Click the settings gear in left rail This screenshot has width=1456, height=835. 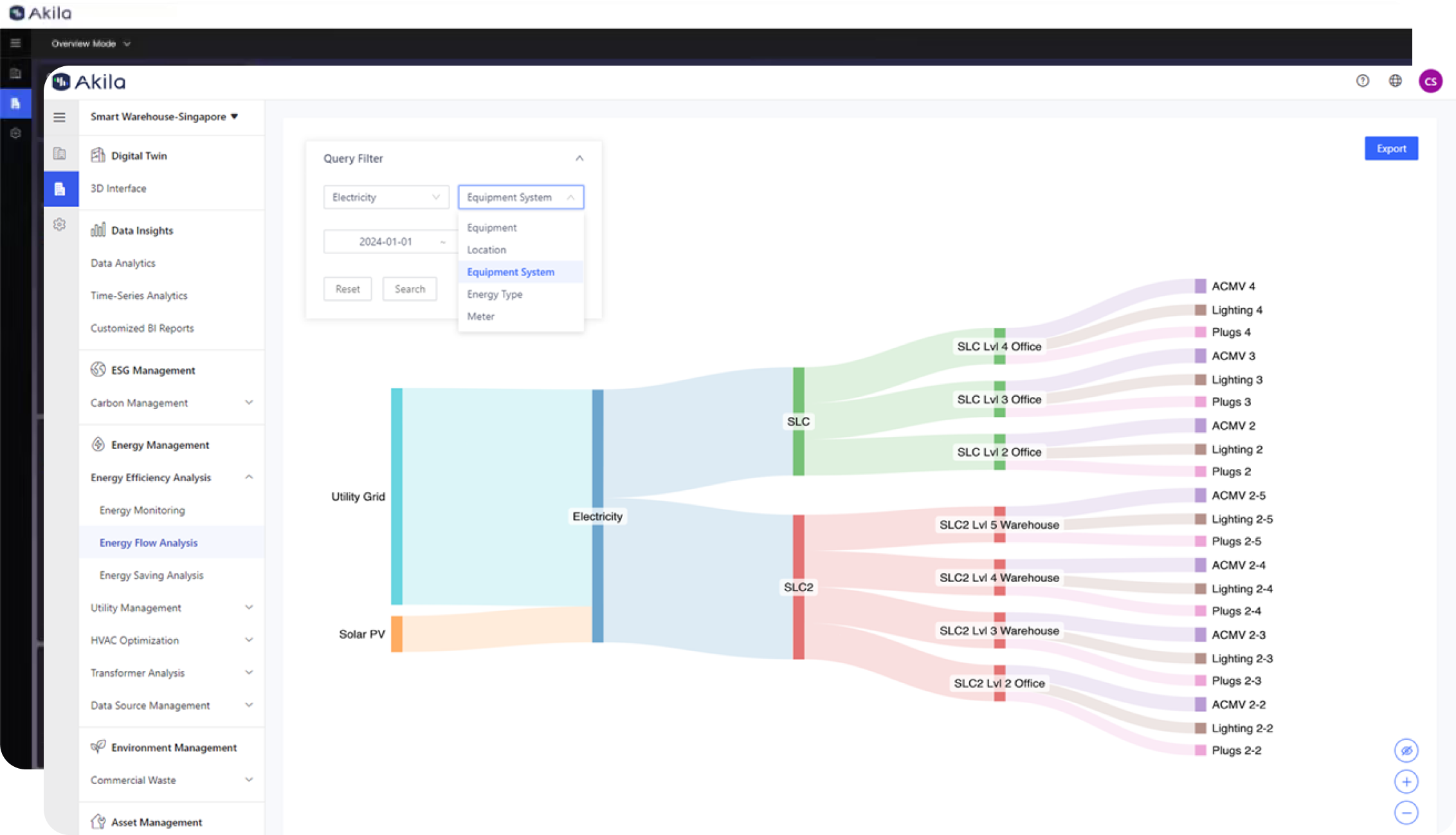point(59,225)
